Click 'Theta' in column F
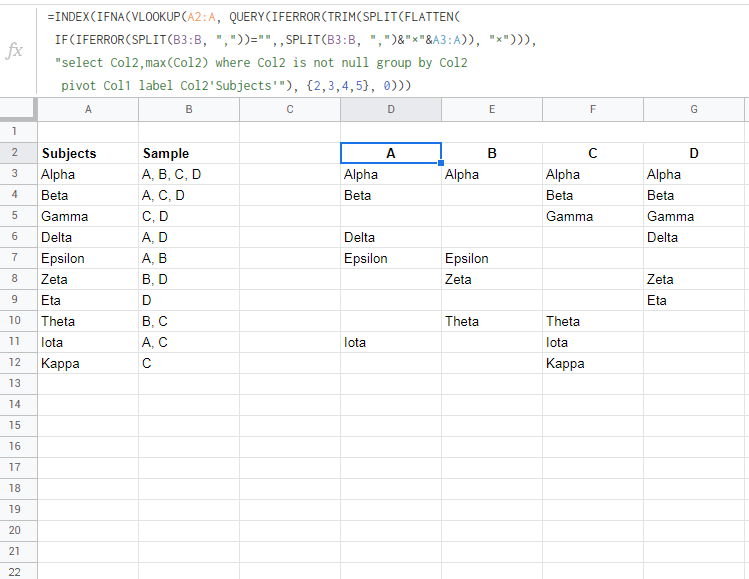 click(x=593, y=321)
